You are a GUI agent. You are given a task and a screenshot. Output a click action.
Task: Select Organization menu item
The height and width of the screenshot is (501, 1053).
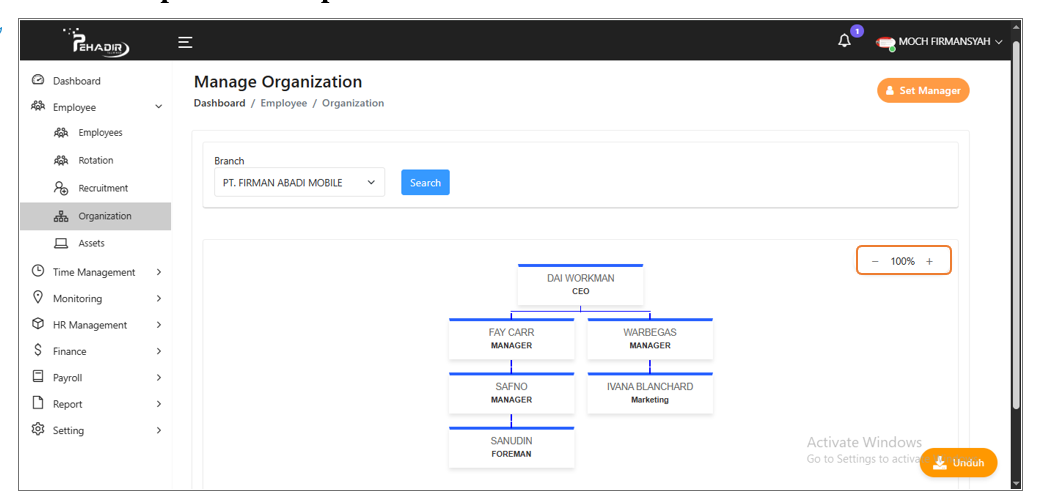pyautogui.click(x=104, y=216)
